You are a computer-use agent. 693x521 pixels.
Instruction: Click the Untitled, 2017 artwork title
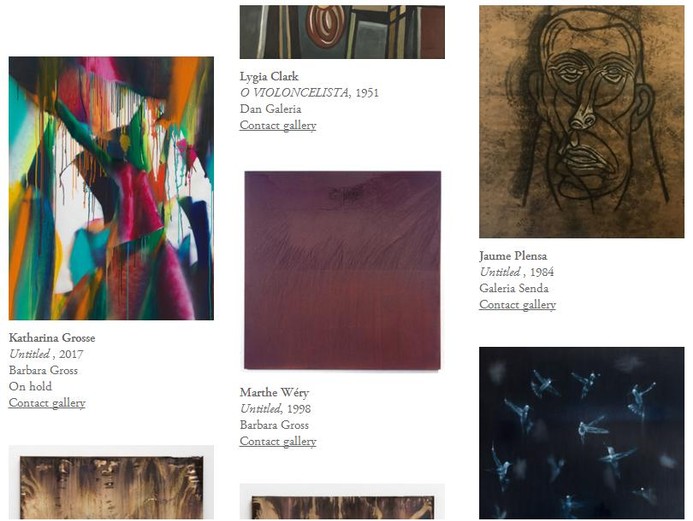tap(46, 354)
